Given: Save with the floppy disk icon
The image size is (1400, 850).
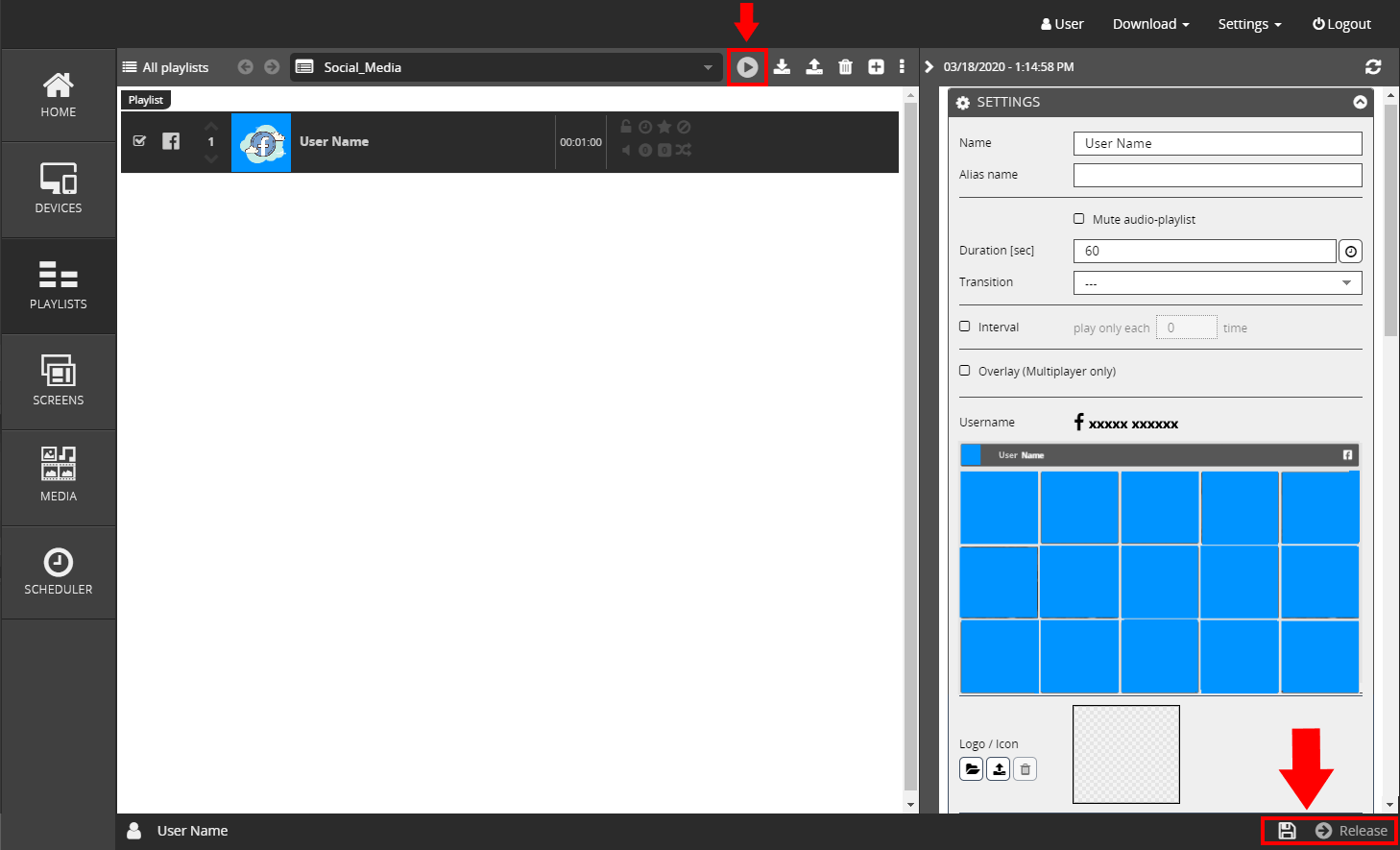Looking at the screenshot, I should coord(1287,831).
